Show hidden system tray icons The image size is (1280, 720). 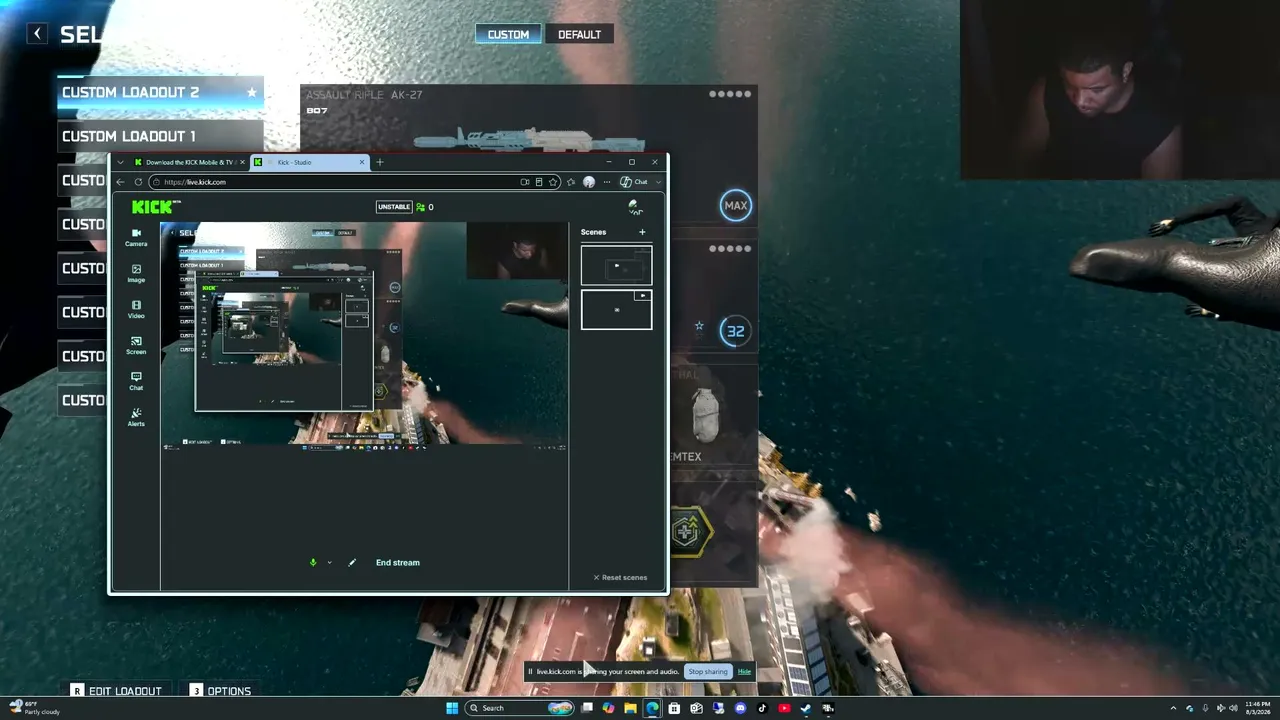pyautogui.click(x=1175, y=708)
